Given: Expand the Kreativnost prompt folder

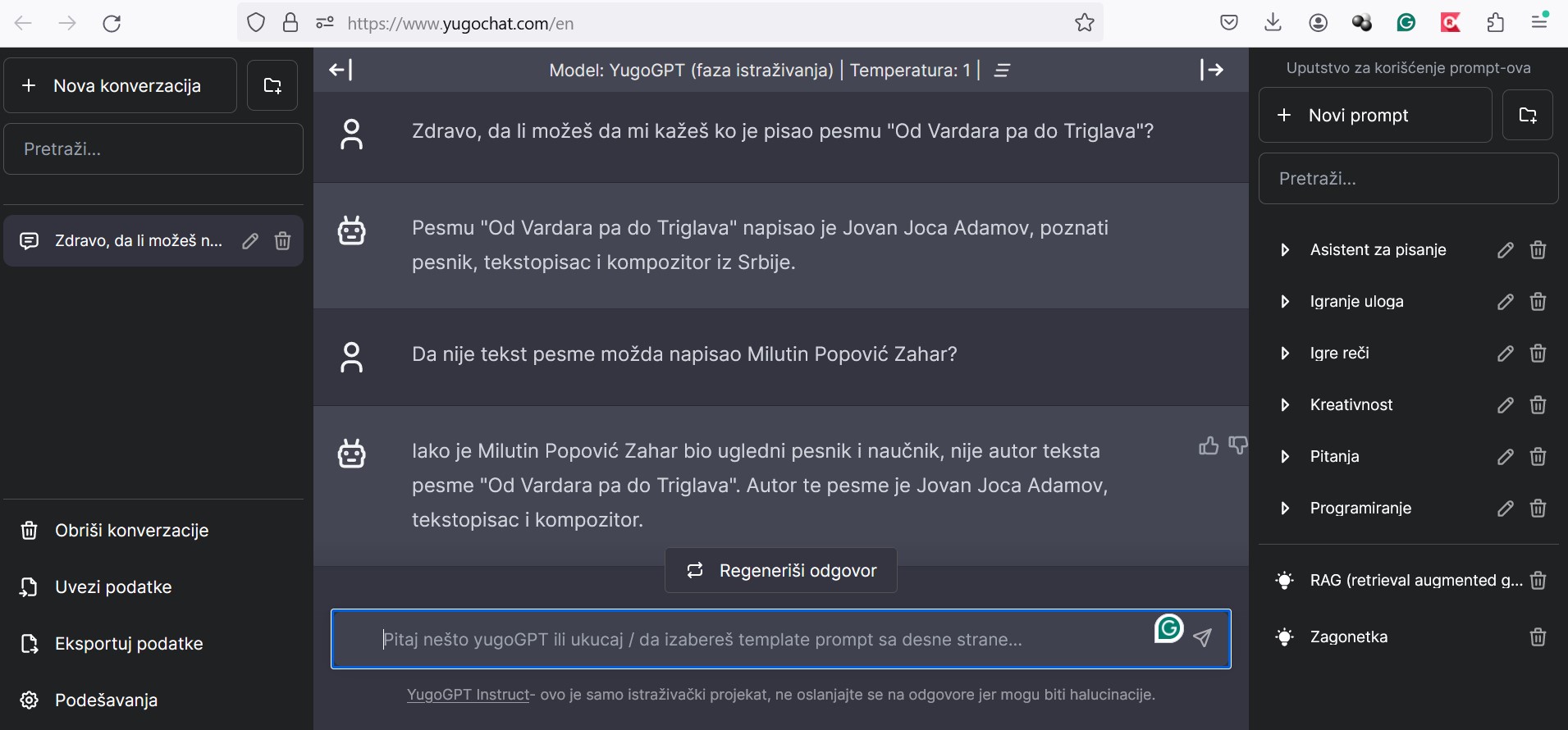Looking at the screenshot, I should click(x=1285, y=405).
